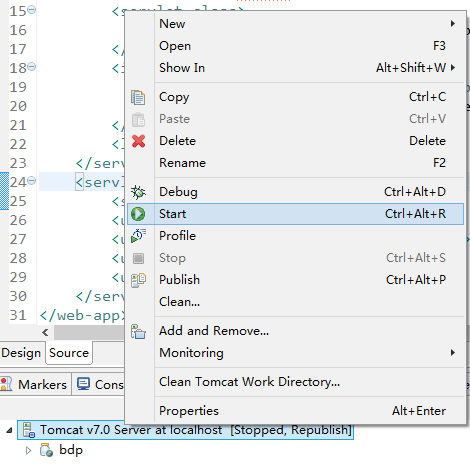This screenshot has height=470, width=470.
Task: Click the red Delete X icon
Action: tap(138, 141)
